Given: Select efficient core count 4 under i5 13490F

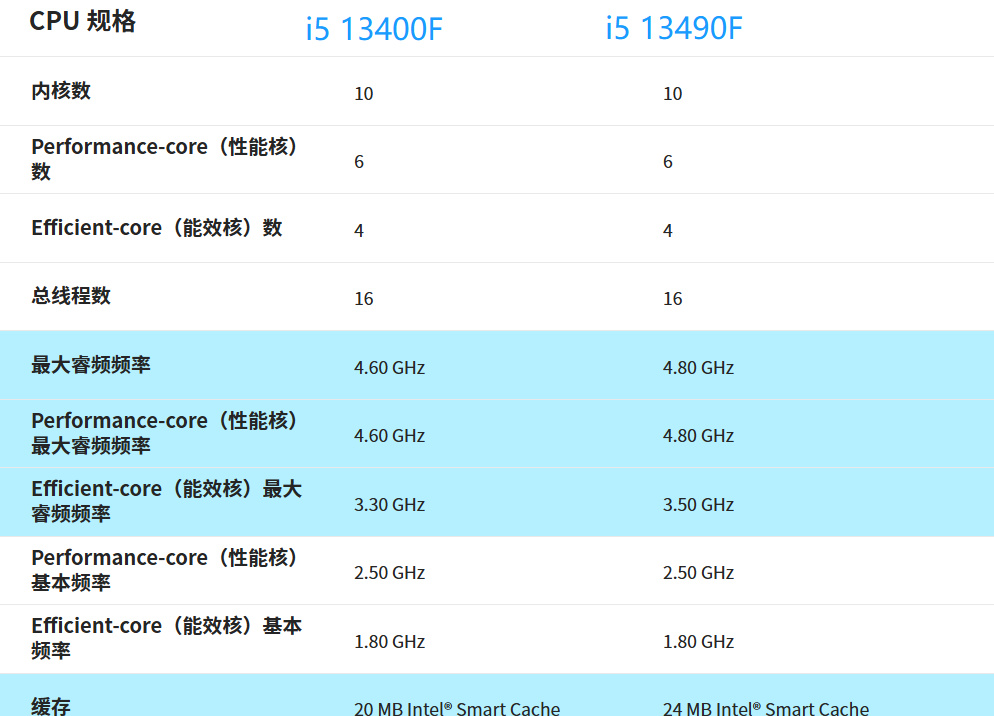Looking at the screenshot, I should coord(668,231).
